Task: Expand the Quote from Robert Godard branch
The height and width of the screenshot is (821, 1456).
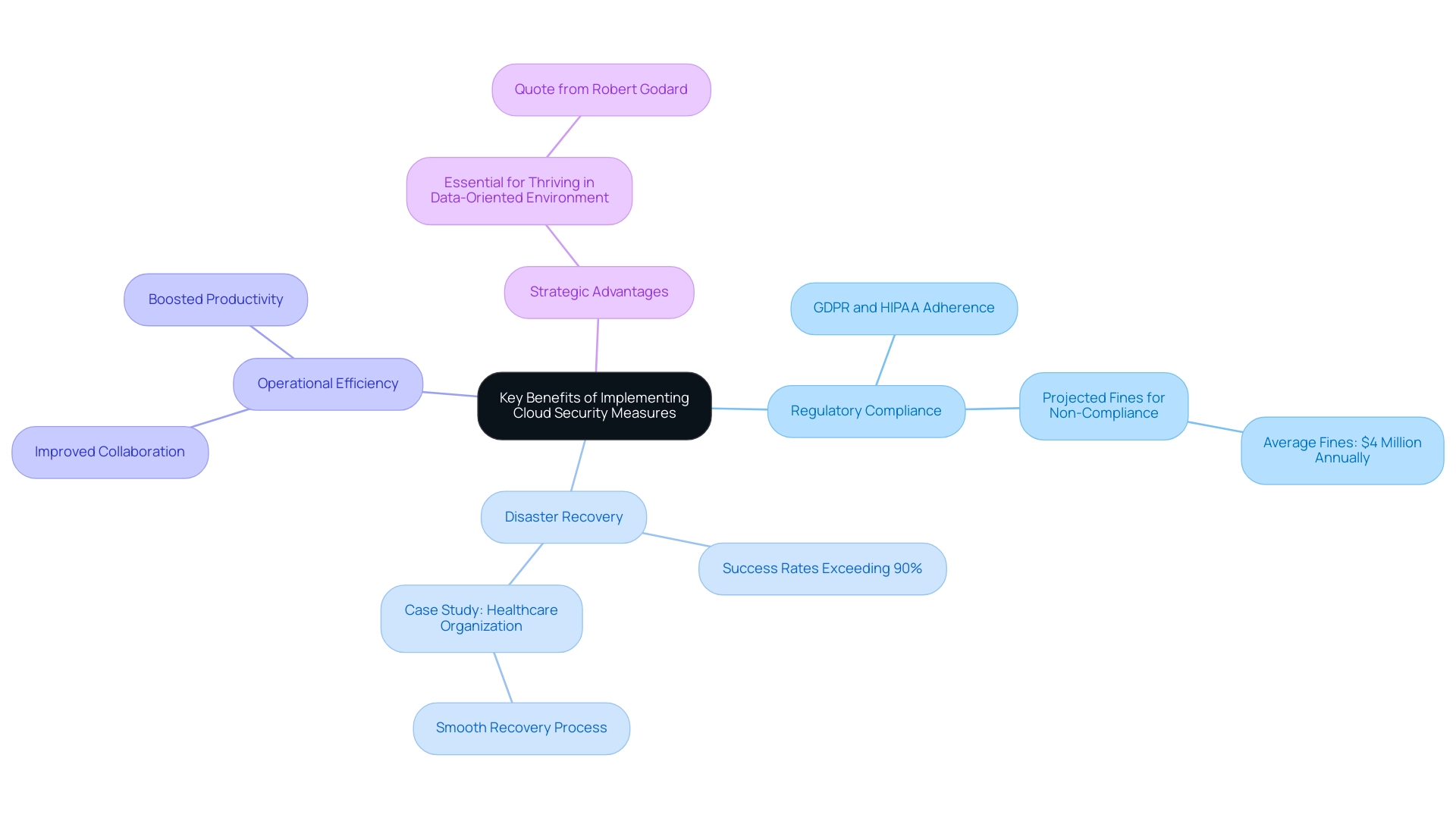Action: pos(600,88)
